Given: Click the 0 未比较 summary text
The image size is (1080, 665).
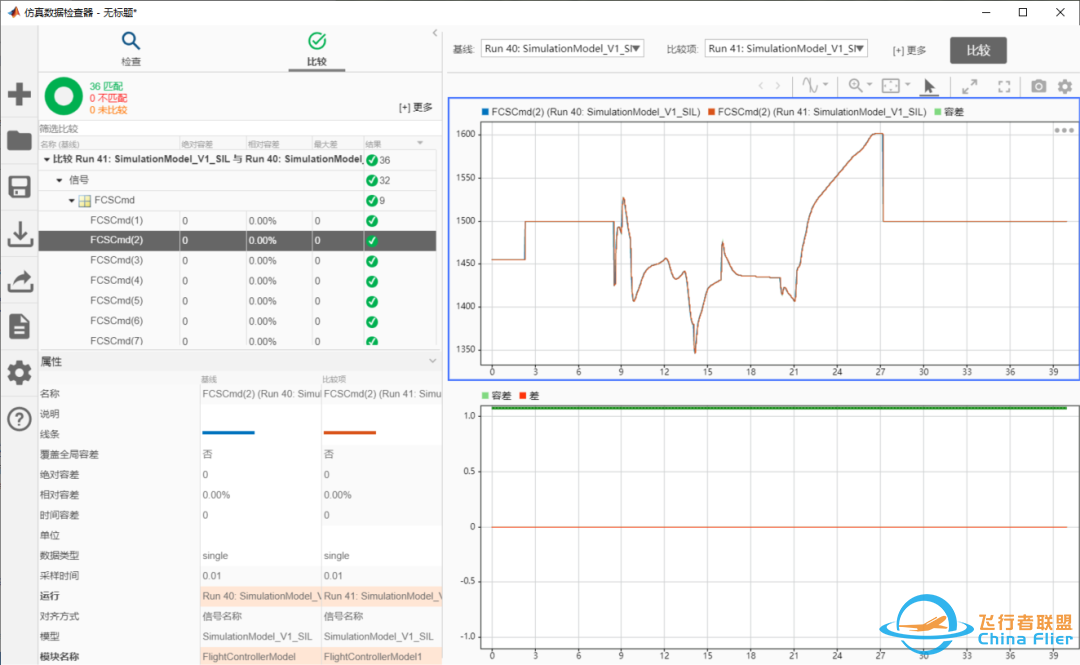Looking at the screenshot, I should (x=108, y=110).
